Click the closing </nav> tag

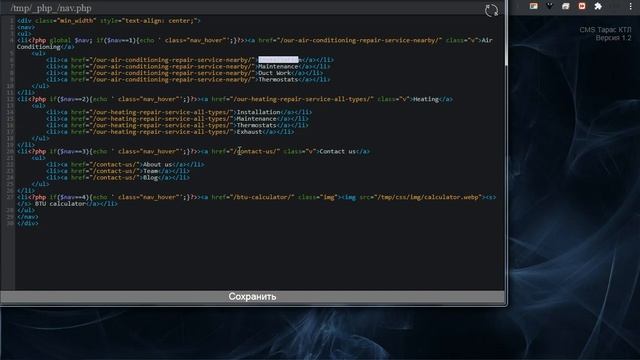(x=28, y=217)
